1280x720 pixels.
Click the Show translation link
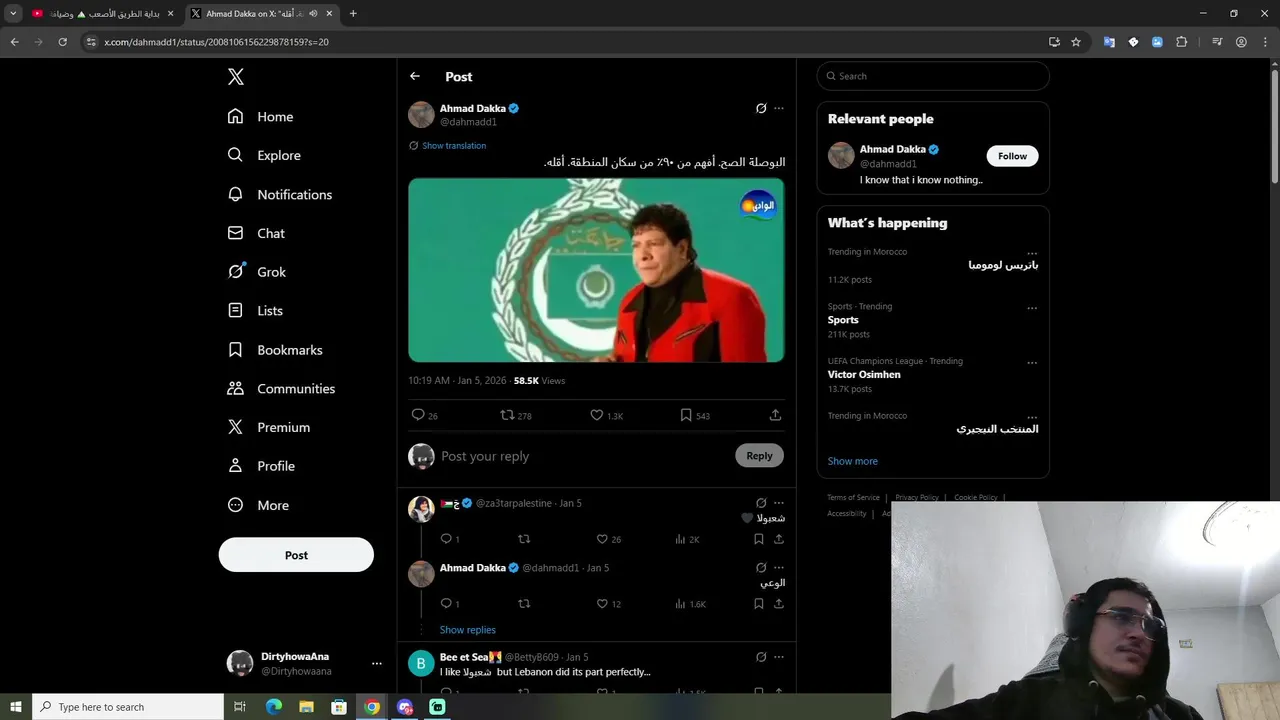(x=453, y=146)
